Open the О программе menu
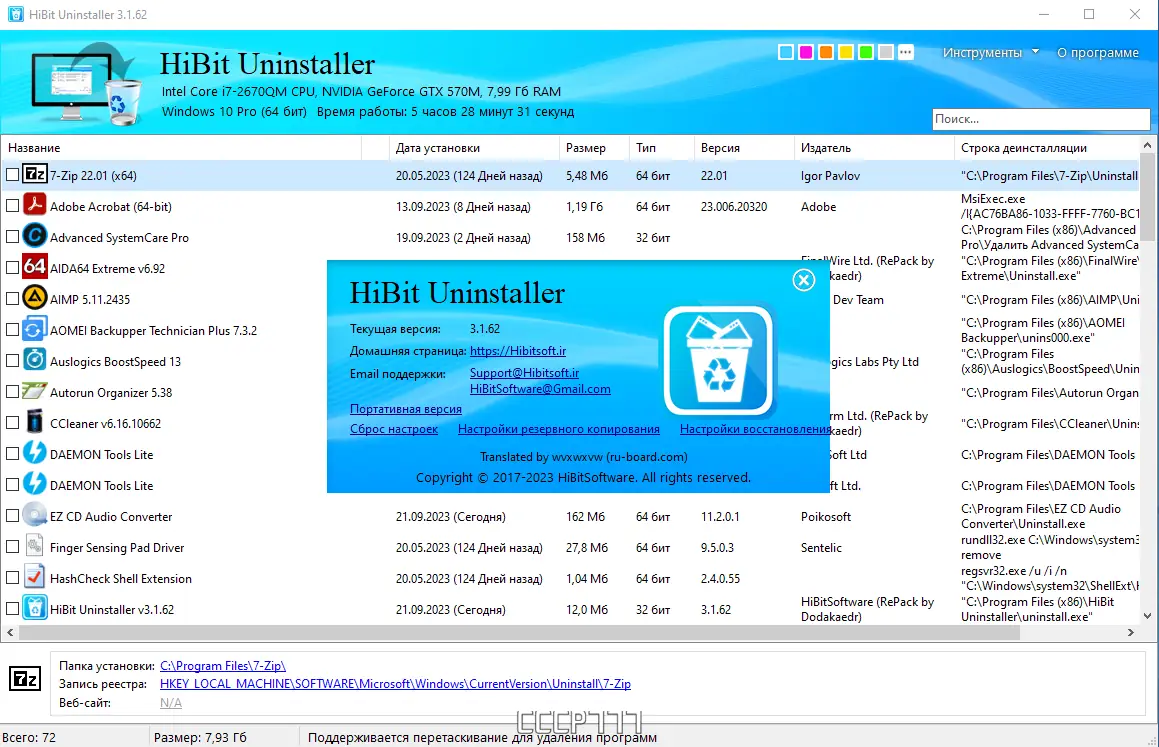This screenshot has height=747, width=1159. [1098, 52]
